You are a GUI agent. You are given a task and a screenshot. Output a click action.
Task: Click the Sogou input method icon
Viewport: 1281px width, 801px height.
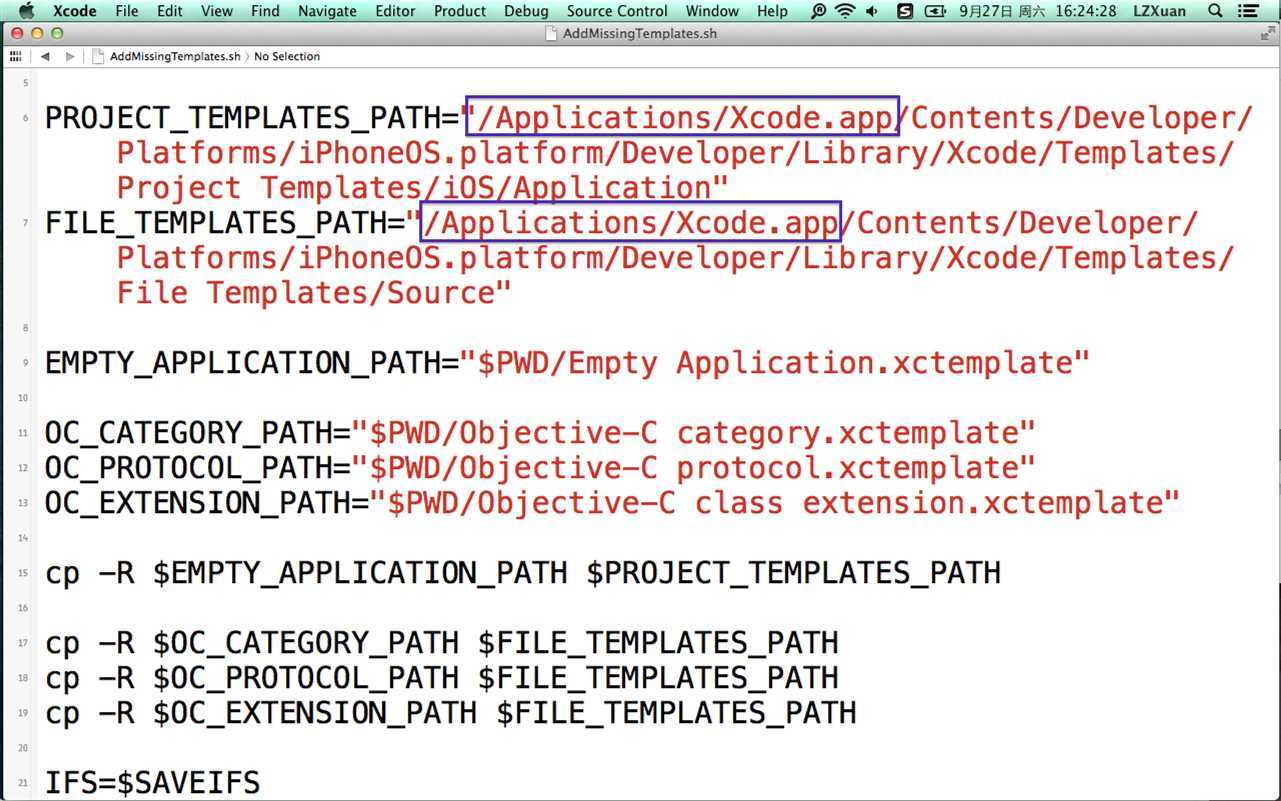[x=905, y=11]
